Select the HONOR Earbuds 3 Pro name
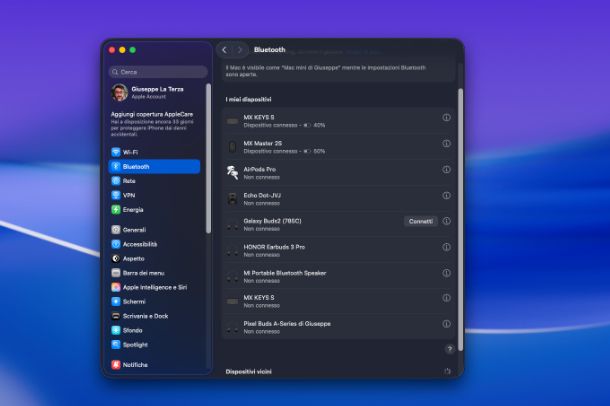Screen dimensions: 610x406 point(274,247)
